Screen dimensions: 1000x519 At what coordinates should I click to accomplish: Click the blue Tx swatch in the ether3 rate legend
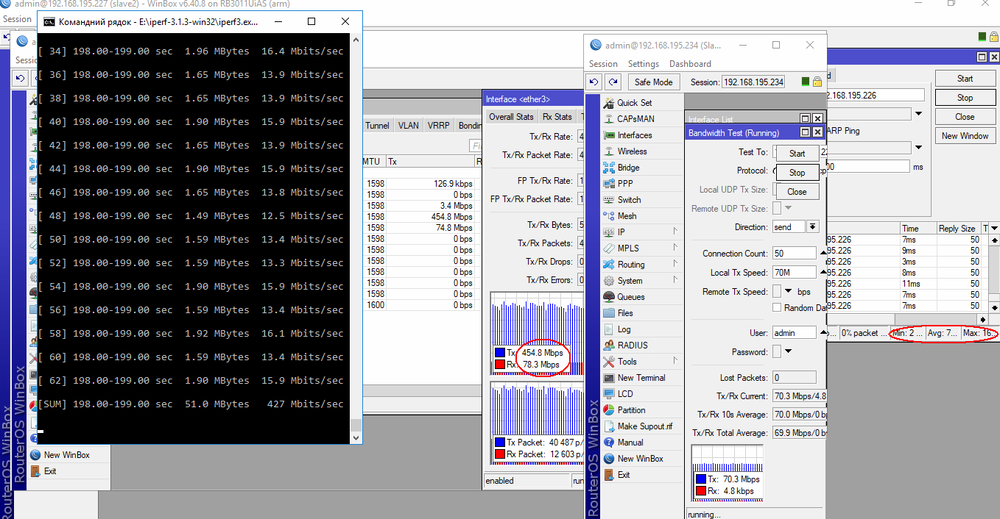499,353
